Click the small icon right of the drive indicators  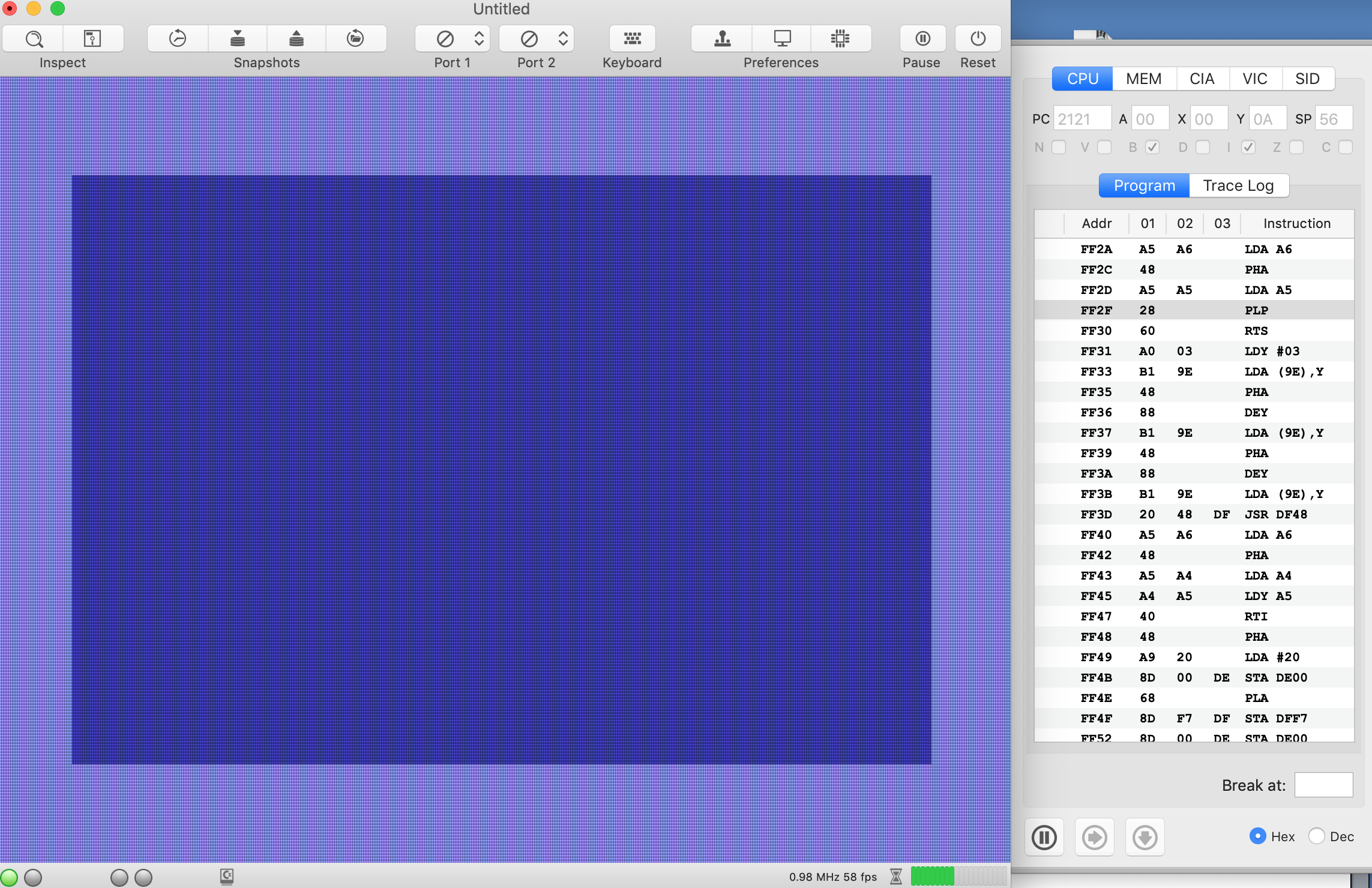227,877
